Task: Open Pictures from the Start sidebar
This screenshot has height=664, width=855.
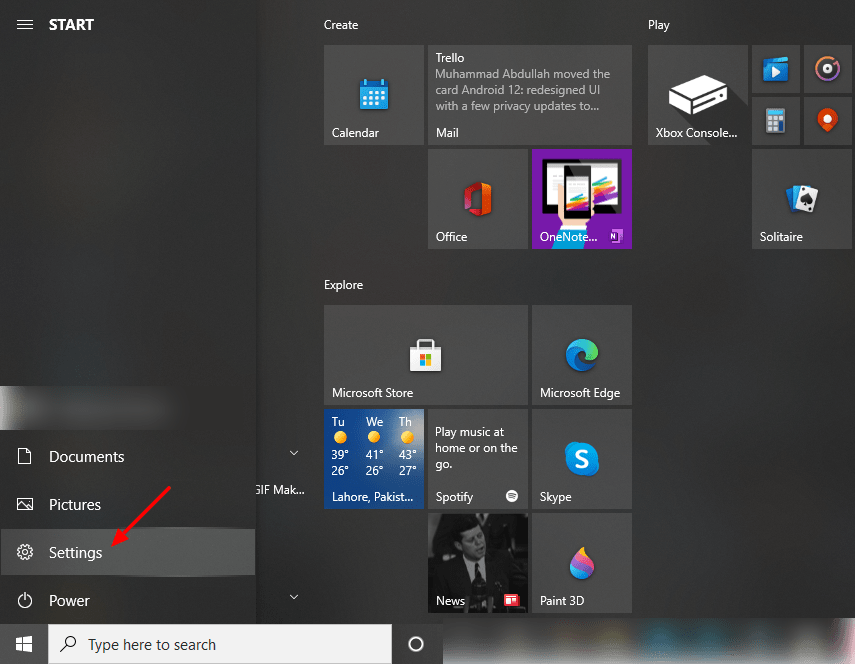Action: point(128,504)
